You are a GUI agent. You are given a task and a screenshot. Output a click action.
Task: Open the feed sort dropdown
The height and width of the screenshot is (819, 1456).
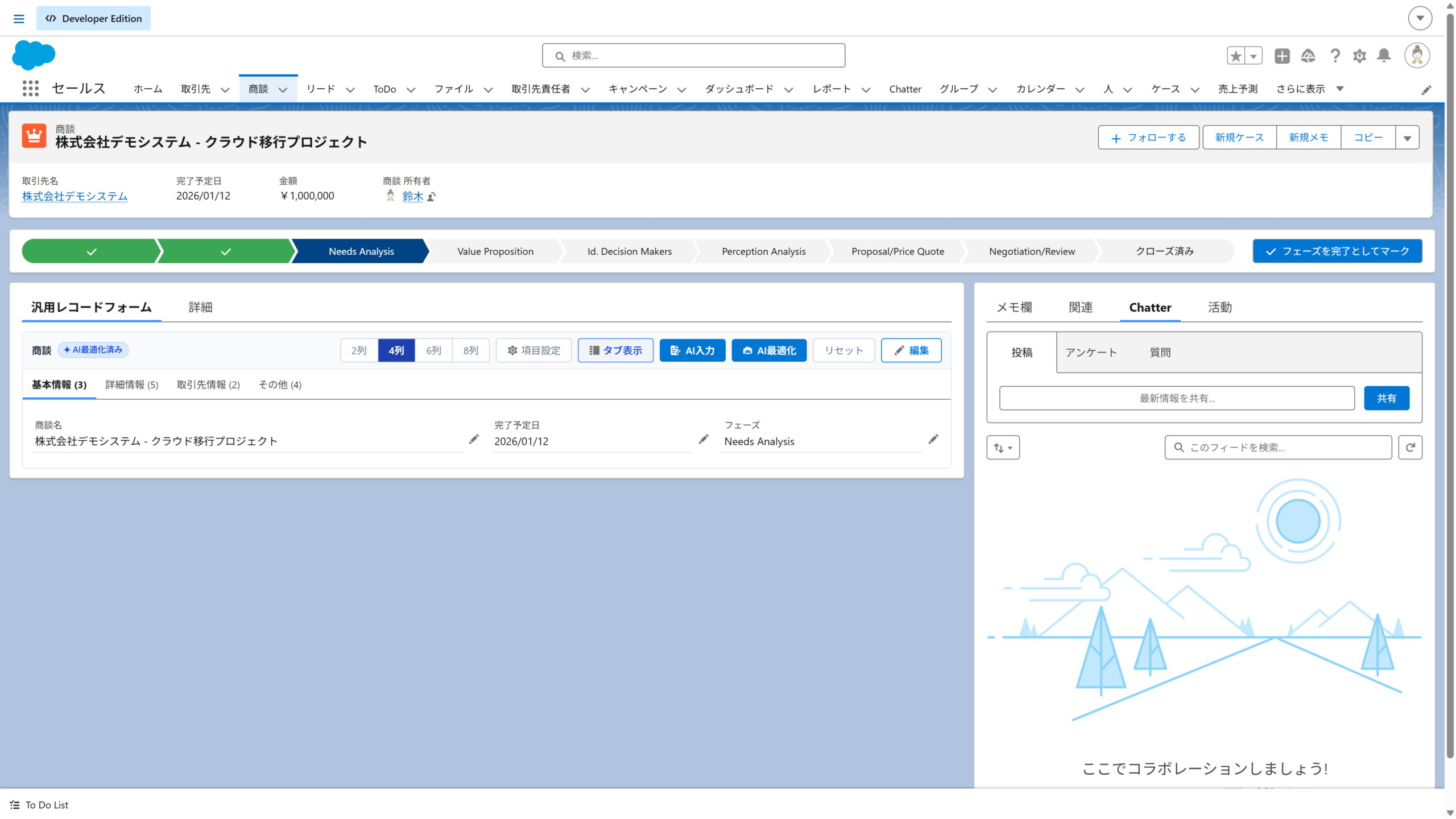(1003, 448)
